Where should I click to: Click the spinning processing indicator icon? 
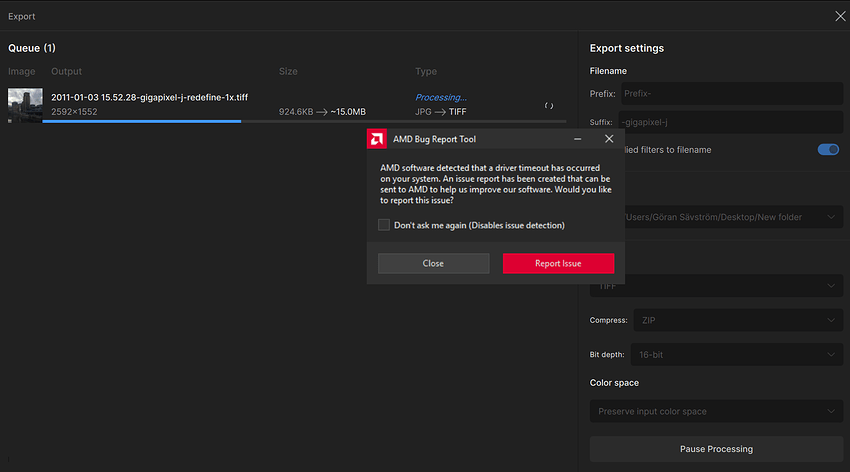click(549, 106)
